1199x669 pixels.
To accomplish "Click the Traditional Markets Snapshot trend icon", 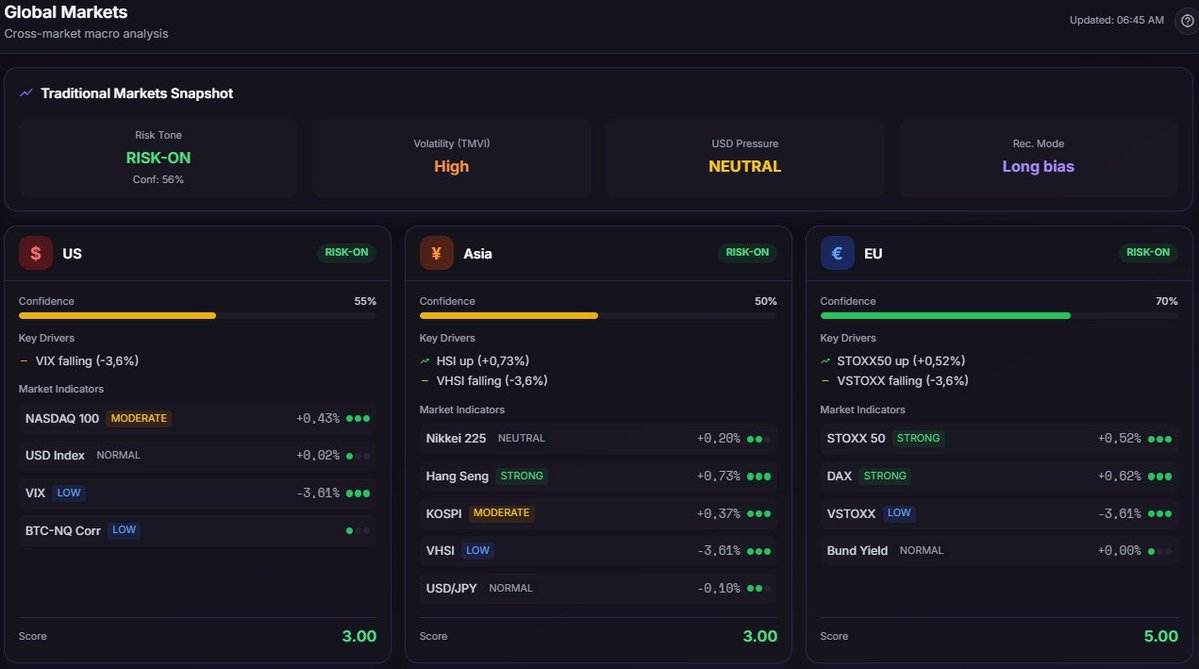I will 26,93.
